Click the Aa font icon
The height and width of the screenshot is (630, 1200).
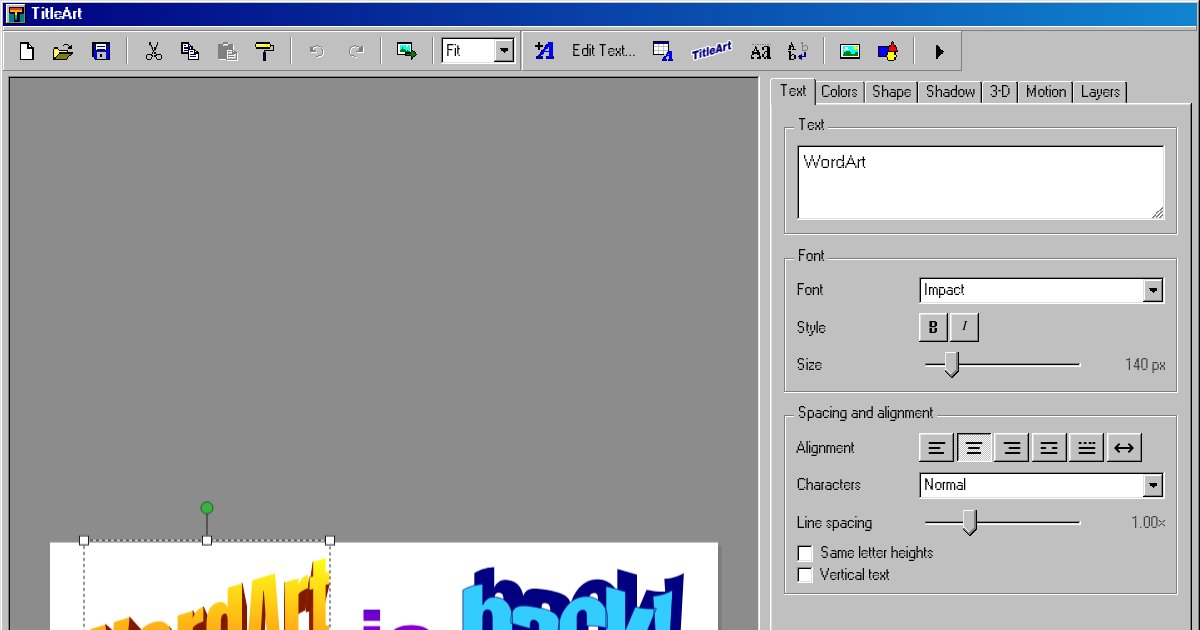coord(760,51)
